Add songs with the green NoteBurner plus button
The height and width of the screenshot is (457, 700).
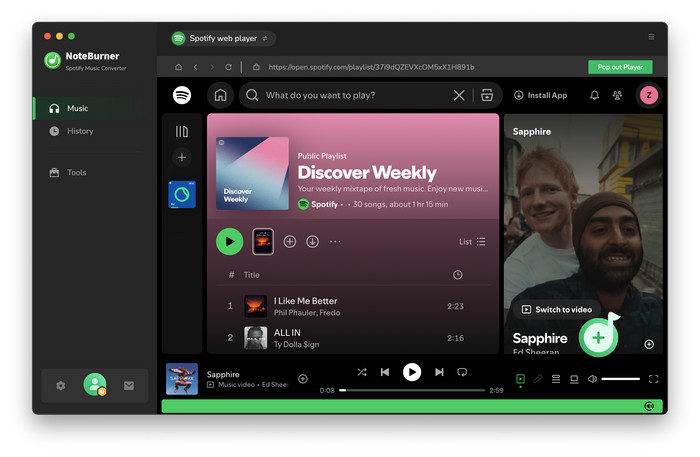598,337
